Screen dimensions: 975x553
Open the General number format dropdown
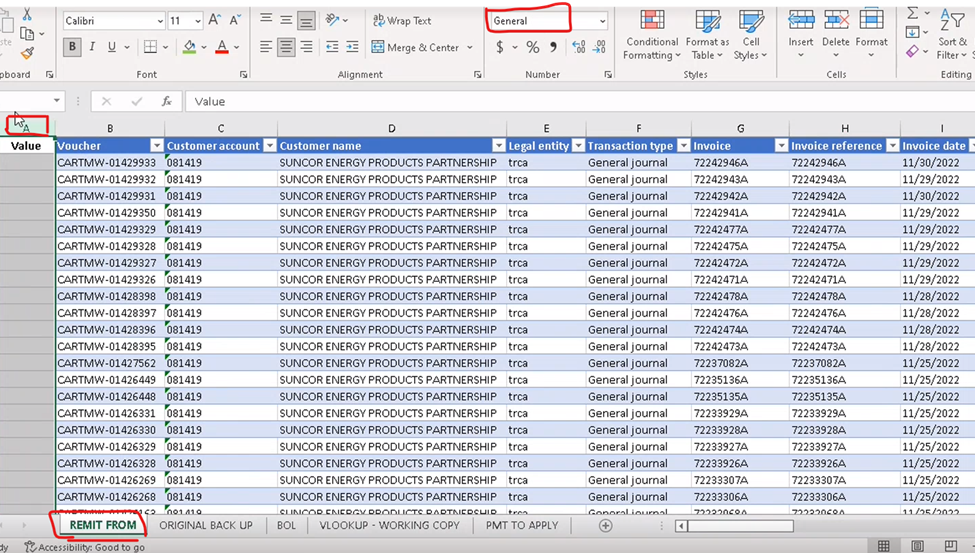602,21
